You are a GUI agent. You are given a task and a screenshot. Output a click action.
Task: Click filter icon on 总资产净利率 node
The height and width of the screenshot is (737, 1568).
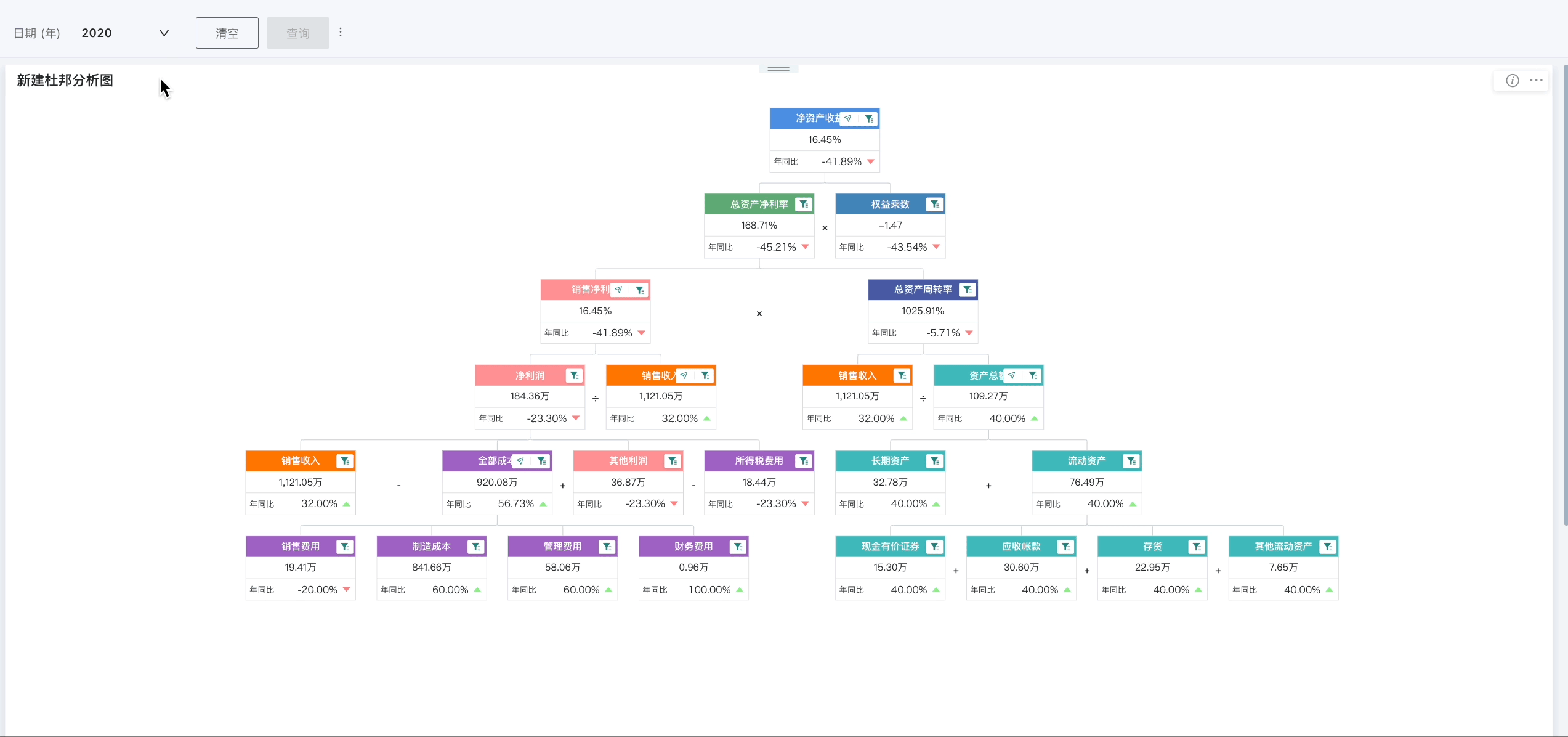pos(803,204)
